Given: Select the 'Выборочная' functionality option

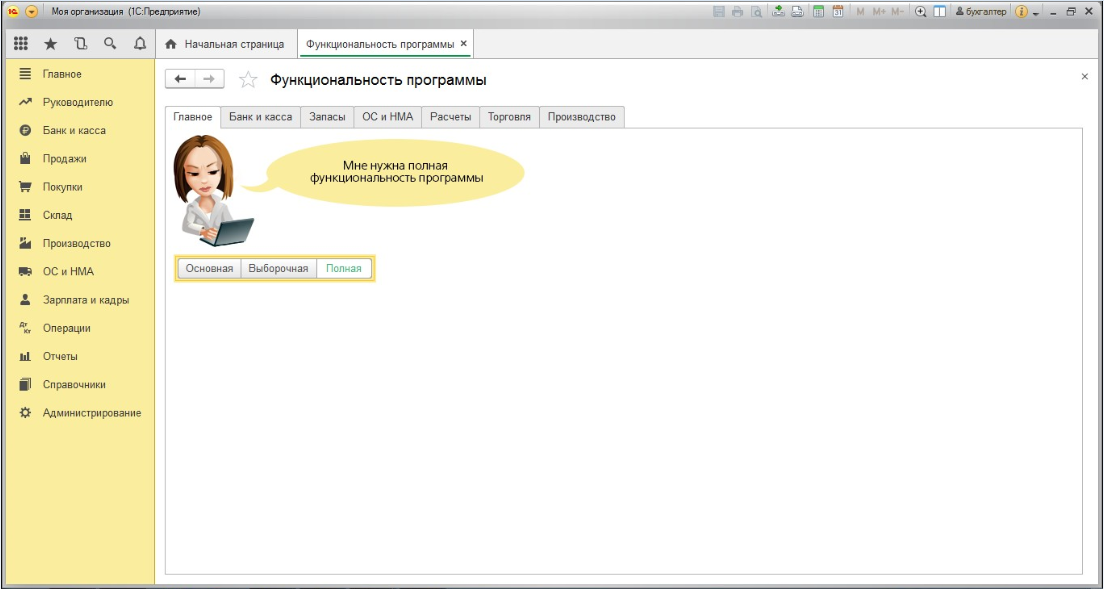Looking at the screenshot, I should tap(278, 268).
